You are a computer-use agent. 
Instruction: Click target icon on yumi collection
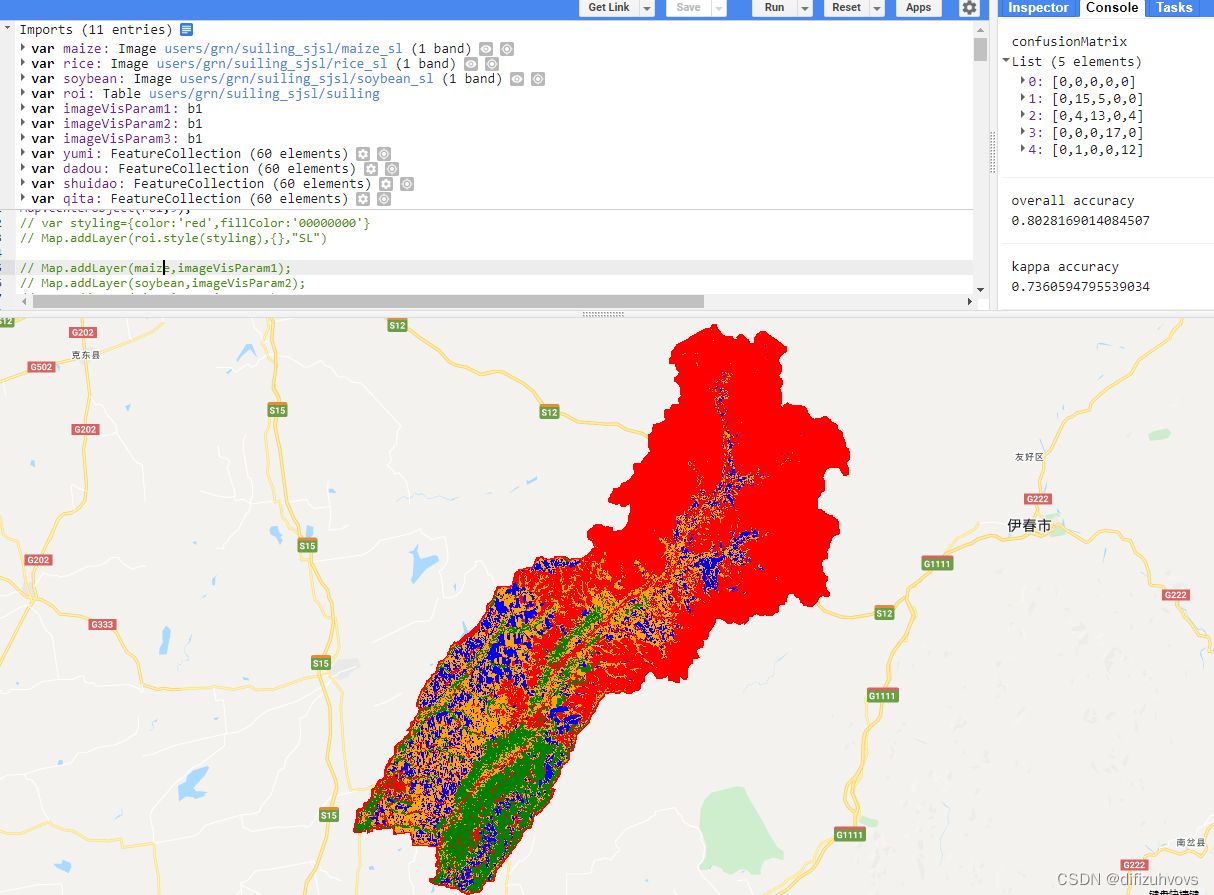(384, 154)
